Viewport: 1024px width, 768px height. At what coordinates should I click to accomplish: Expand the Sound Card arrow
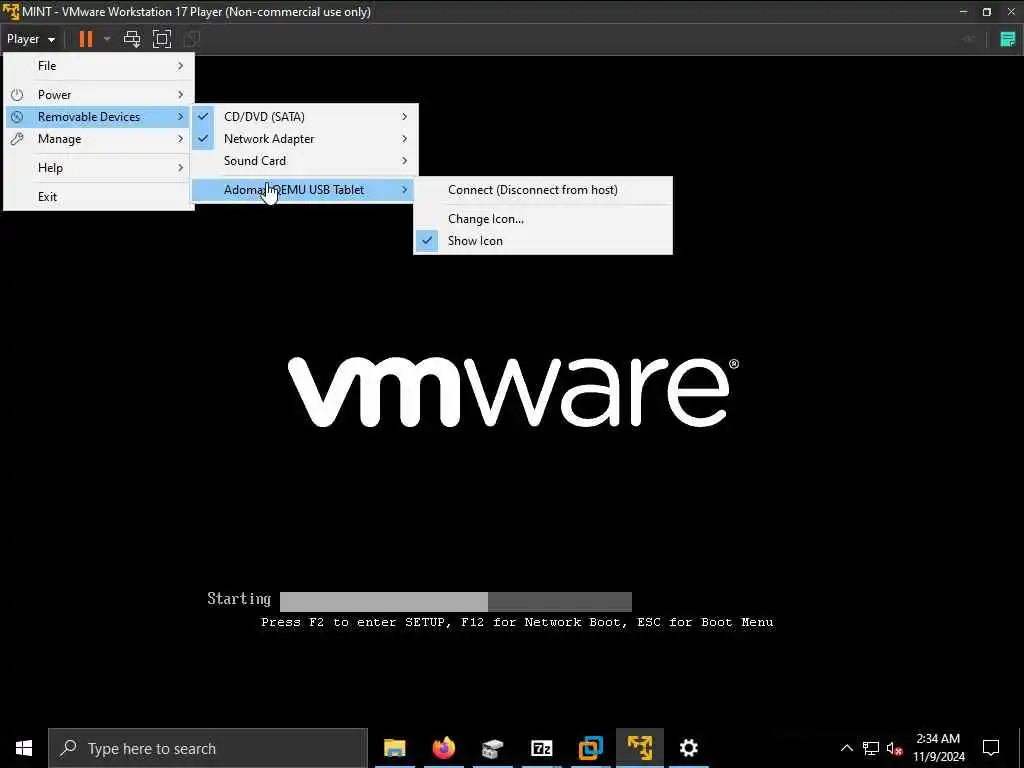(404, 161)
